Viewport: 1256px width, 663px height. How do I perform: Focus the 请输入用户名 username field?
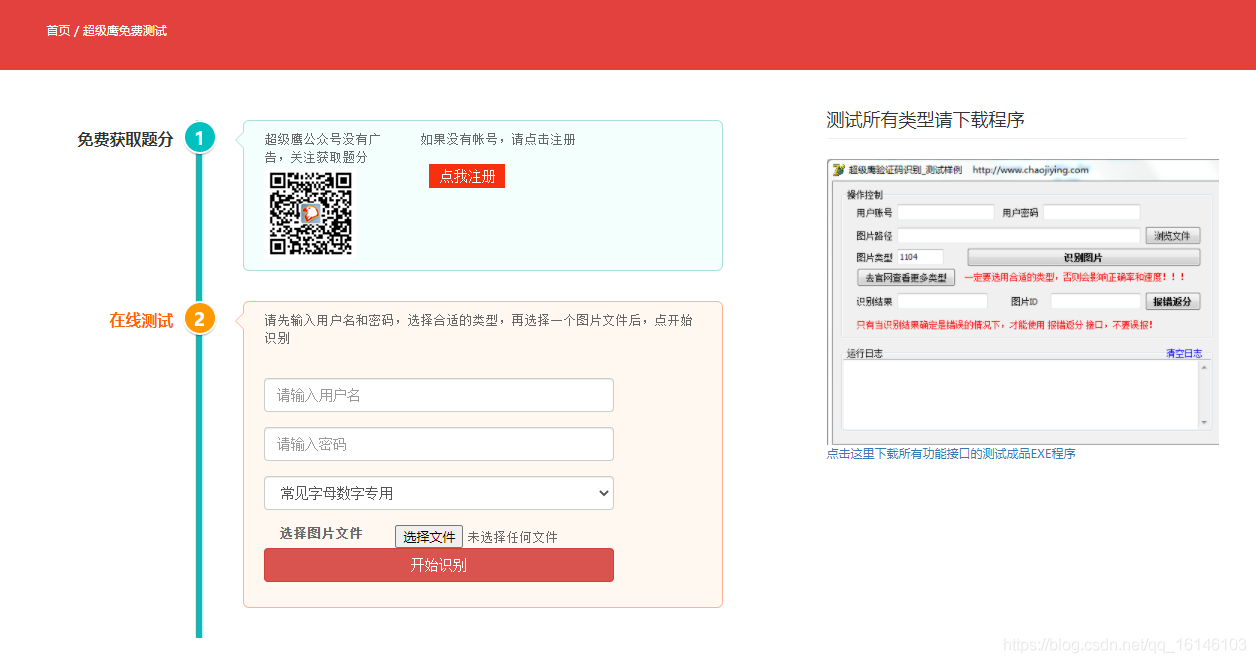(x=439, y=395)
